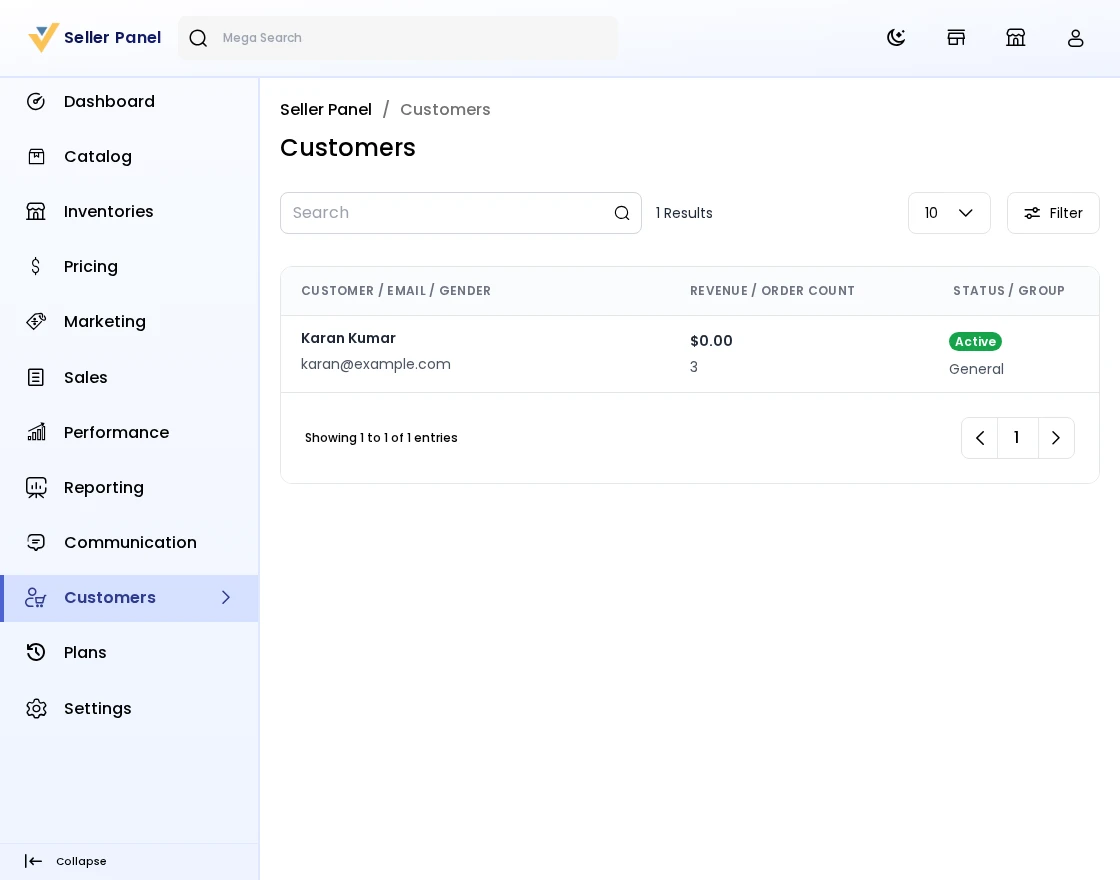Image resolution: width=1120 pixels, height=880 pixels.
Task: Click the Communication chat icon
Action: [x=36, y=542]
